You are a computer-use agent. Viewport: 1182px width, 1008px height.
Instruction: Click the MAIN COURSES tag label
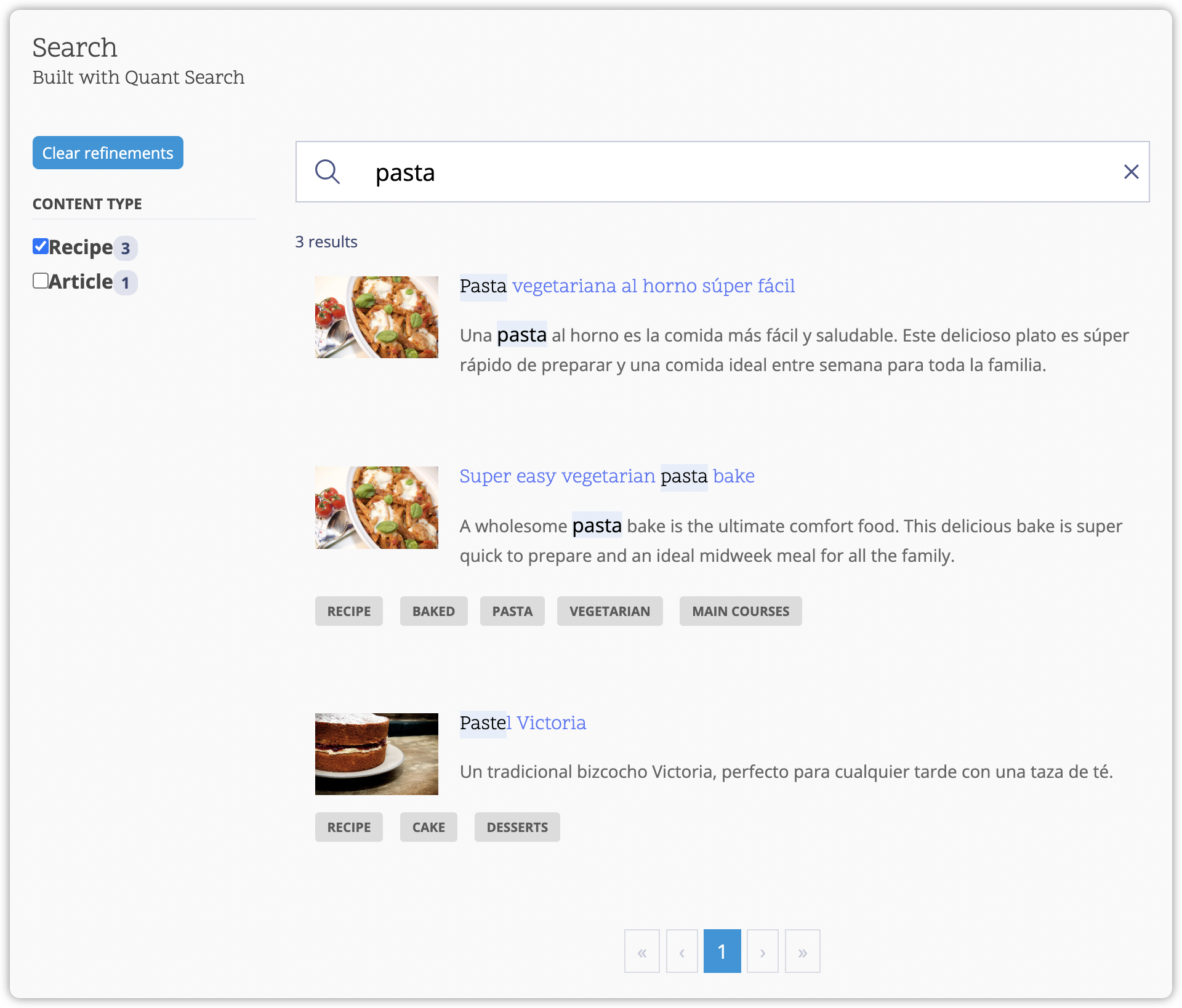click(741, 611)
